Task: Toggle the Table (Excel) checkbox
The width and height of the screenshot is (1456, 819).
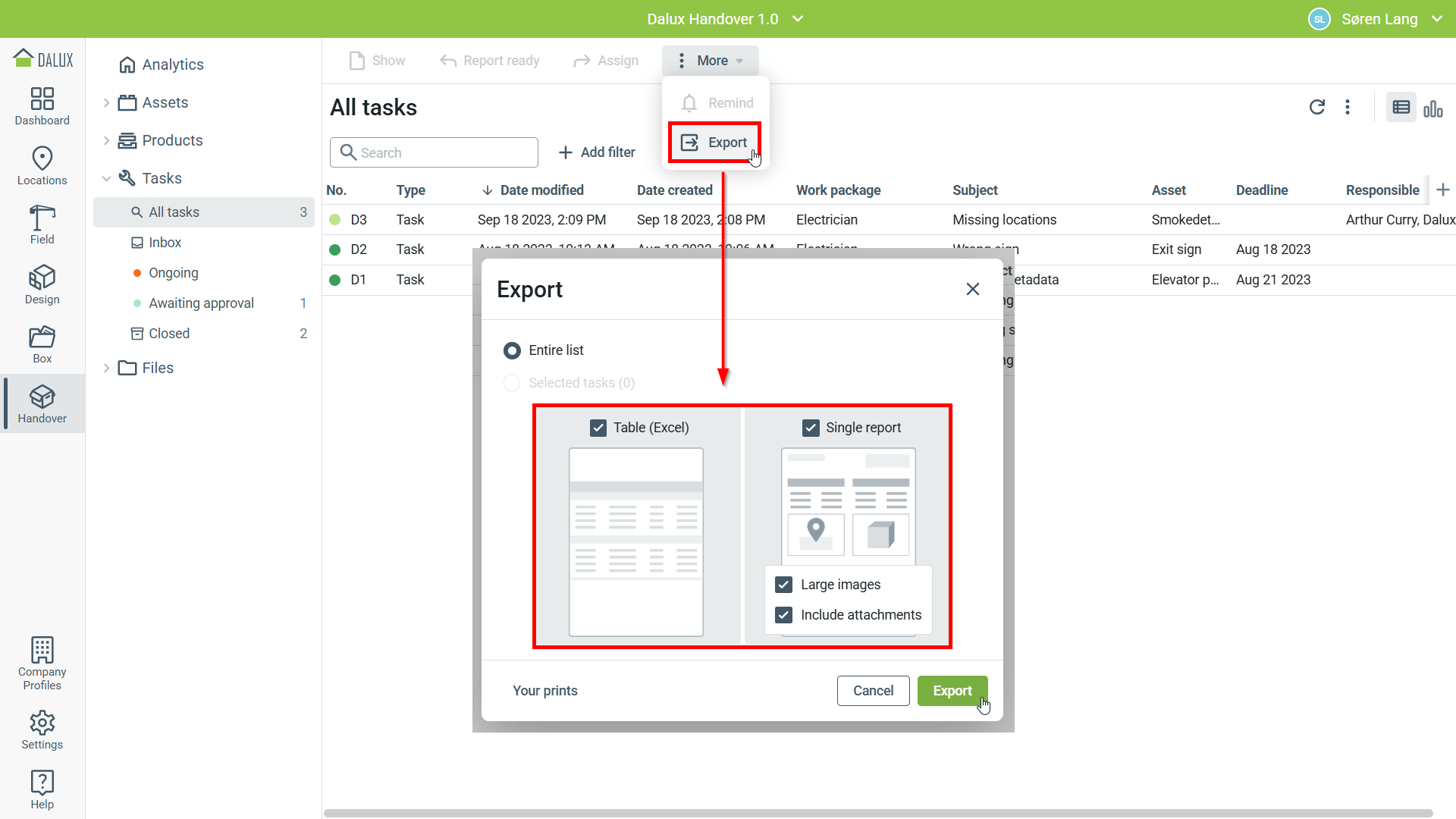Action: coord(598,428)
